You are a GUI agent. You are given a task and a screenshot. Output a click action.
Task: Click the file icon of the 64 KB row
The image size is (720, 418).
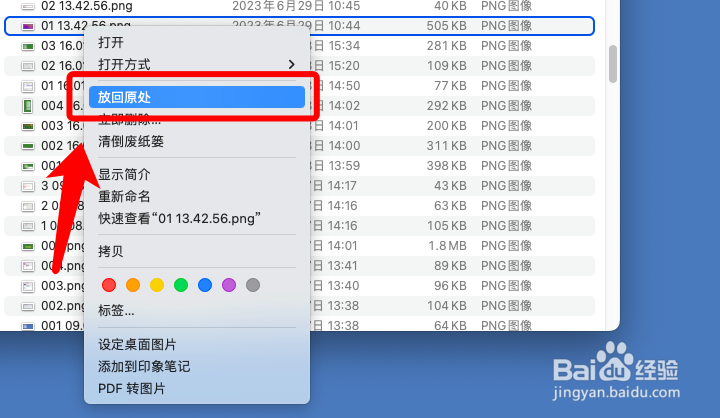coord(28,326)
